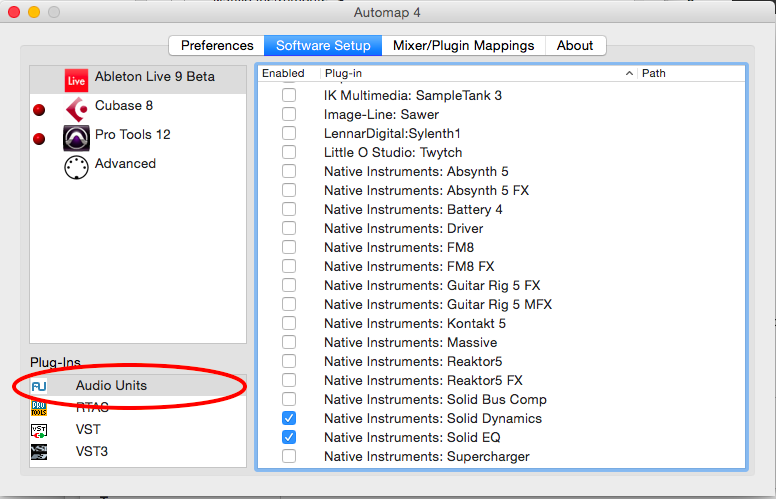
Task: Select Audio Units plug-in format
Action: (x=138, y=386)
